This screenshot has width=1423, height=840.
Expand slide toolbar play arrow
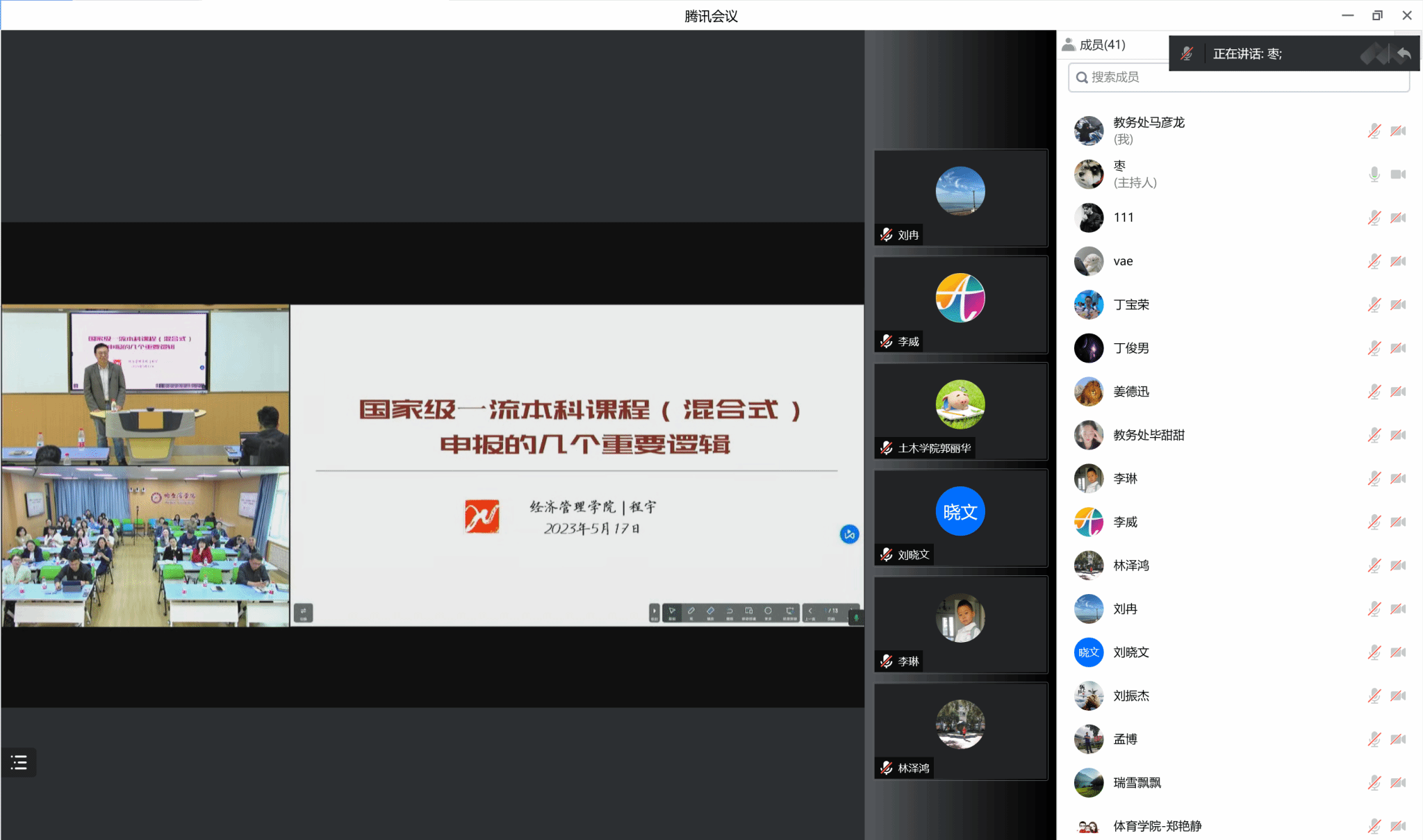(x=654, y=612)
